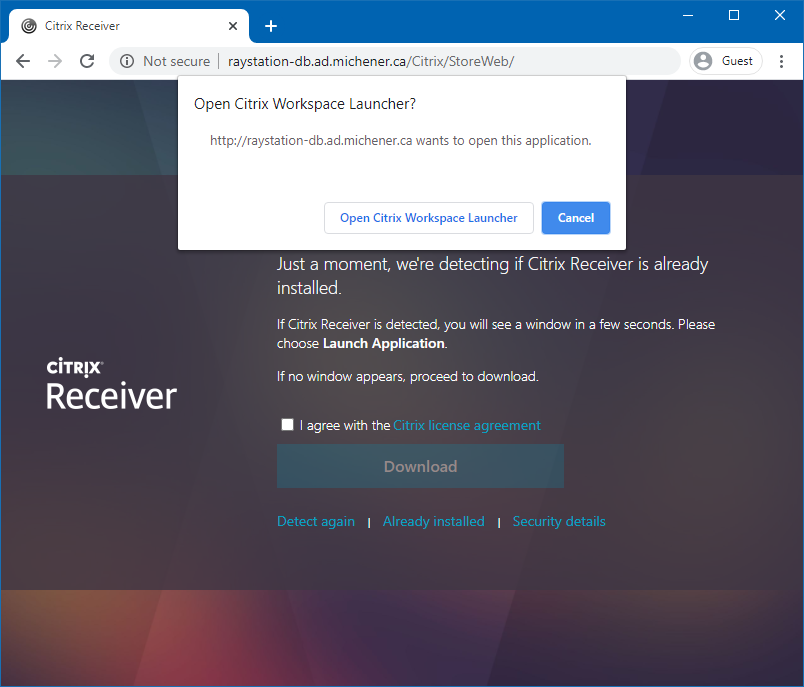The width and height of the screenshot is (804, 687).
Task: Close the Citrix Receiver tab
Action: 233,26
